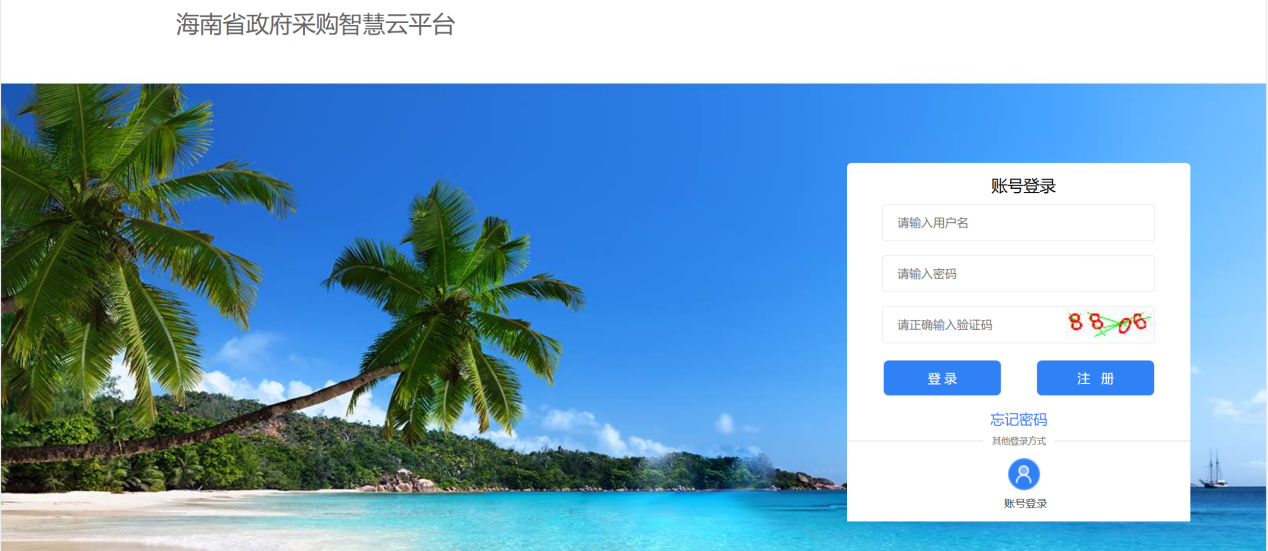Select the 账号登录 label below avatar icon
Image resolution: width=1268 pixels, height=551 pixels.
[1025, 504]
